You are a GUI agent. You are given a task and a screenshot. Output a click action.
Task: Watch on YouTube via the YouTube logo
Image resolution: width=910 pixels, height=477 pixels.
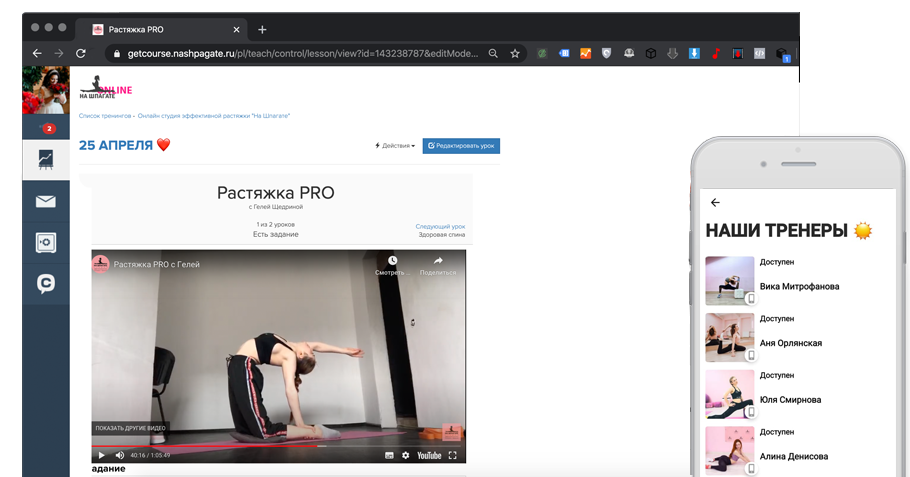[429, 456]
